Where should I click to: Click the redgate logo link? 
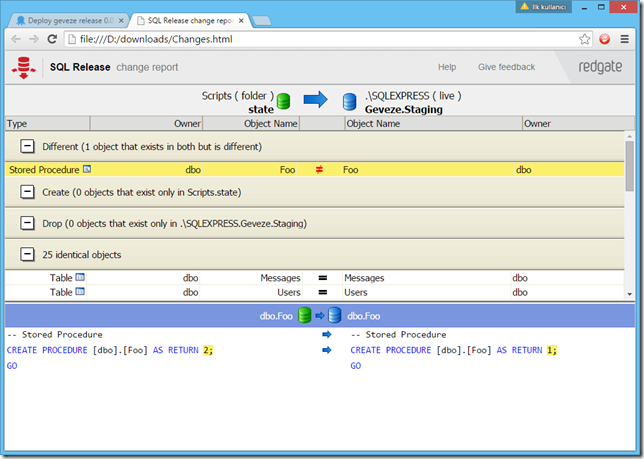coord(600,67)
